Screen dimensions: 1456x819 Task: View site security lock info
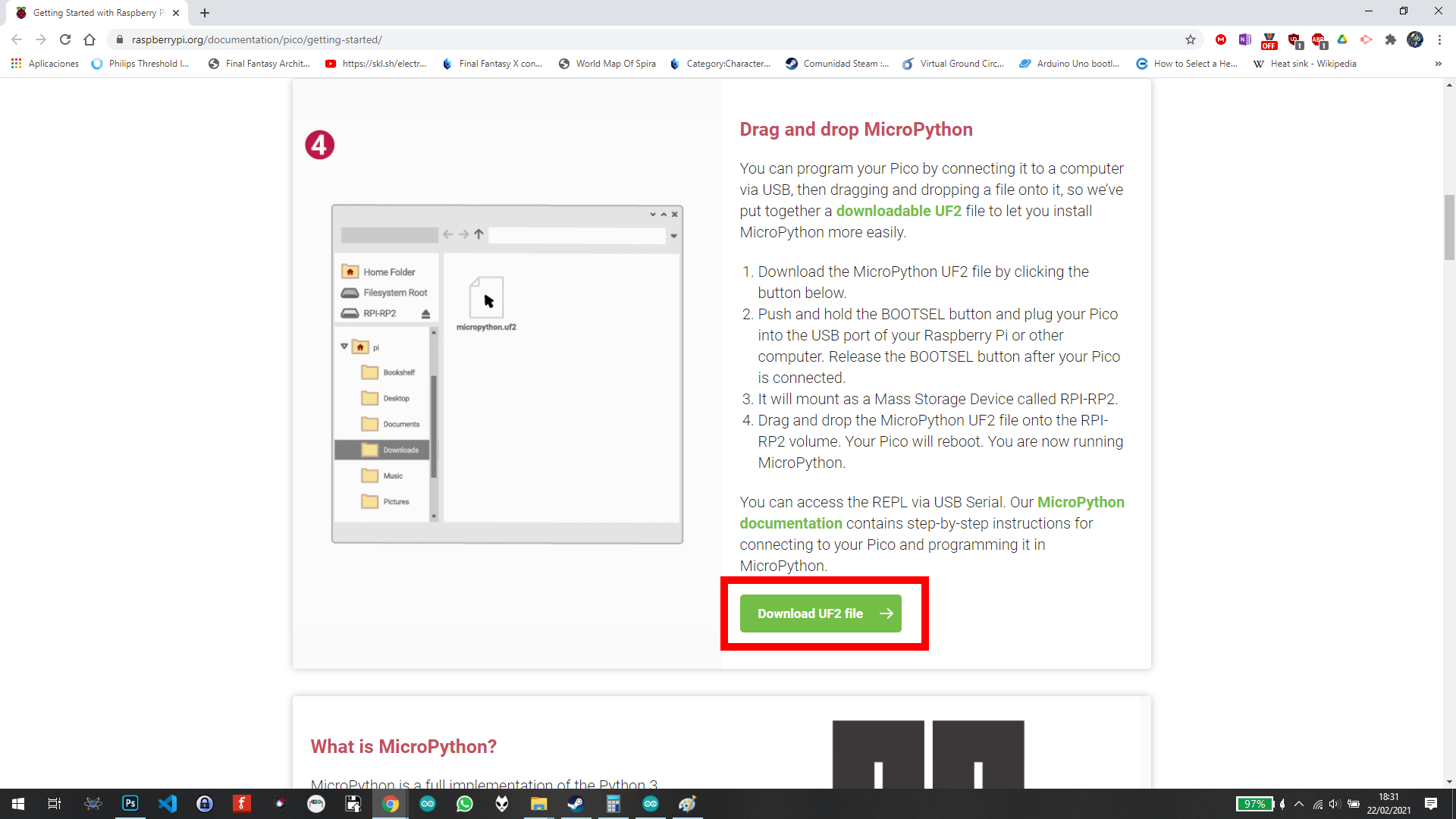pos(119,39)
